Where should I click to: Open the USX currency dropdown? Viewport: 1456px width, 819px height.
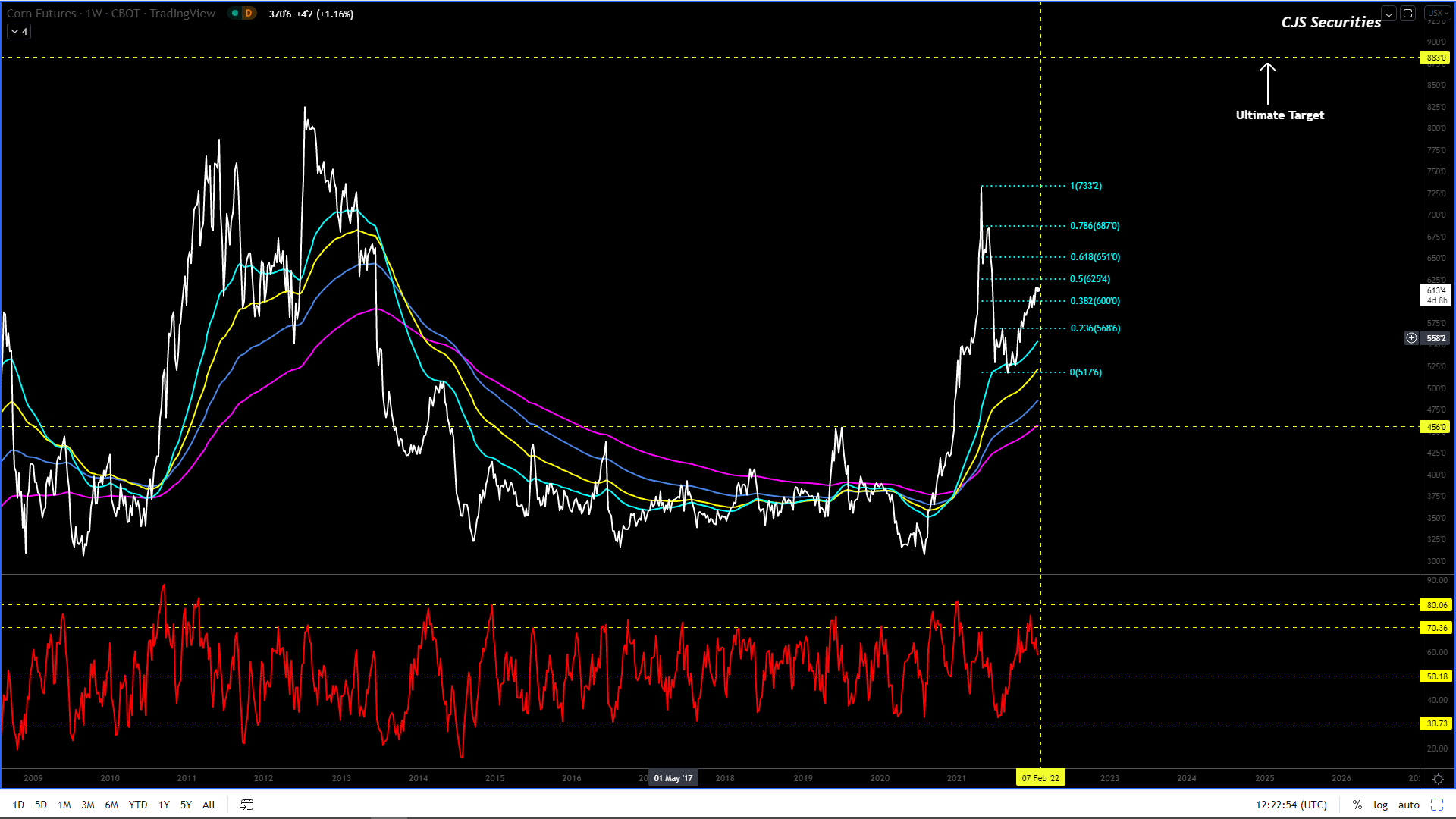click(1437, 14)
